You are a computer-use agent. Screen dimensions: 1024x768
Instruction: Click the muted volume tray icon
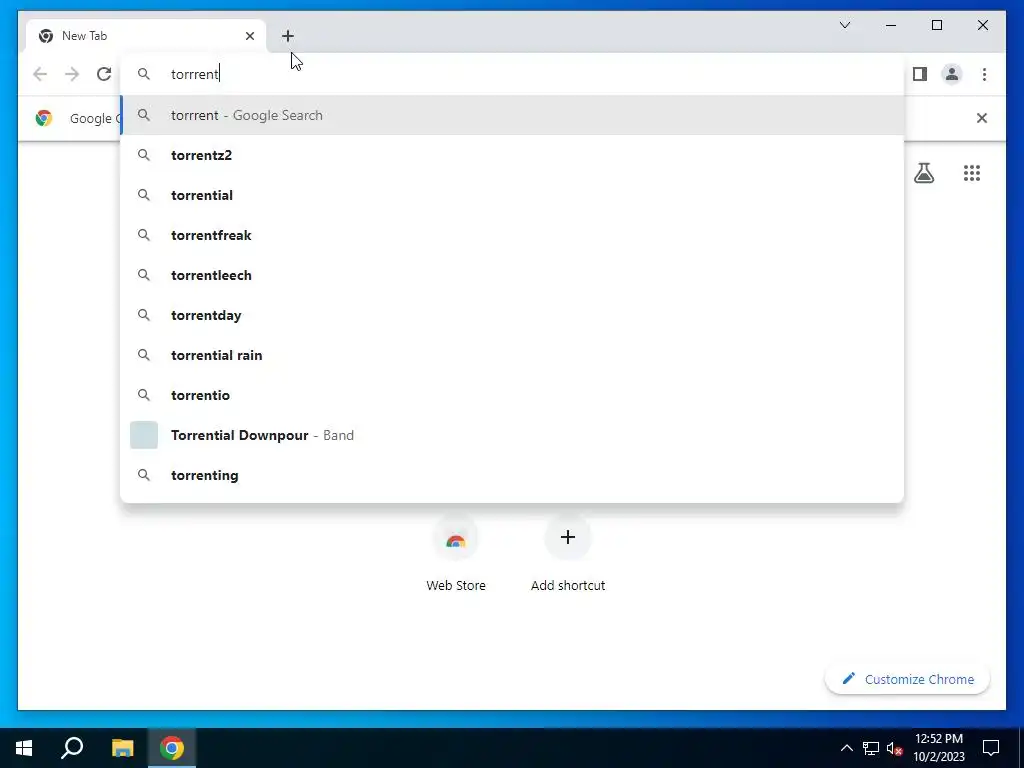click(x=894, y=748)
